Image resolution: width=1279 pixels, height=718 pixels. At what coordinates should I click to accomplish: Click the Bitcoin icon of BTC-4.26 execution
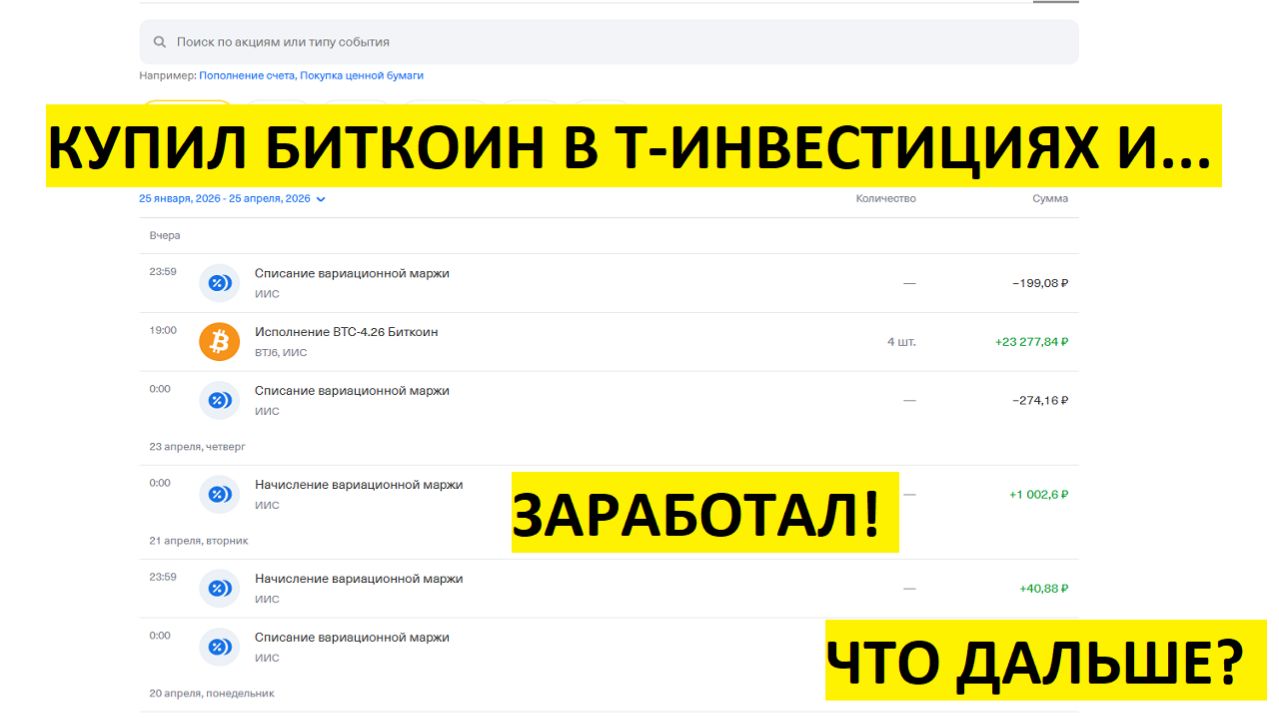click(219, 342)
